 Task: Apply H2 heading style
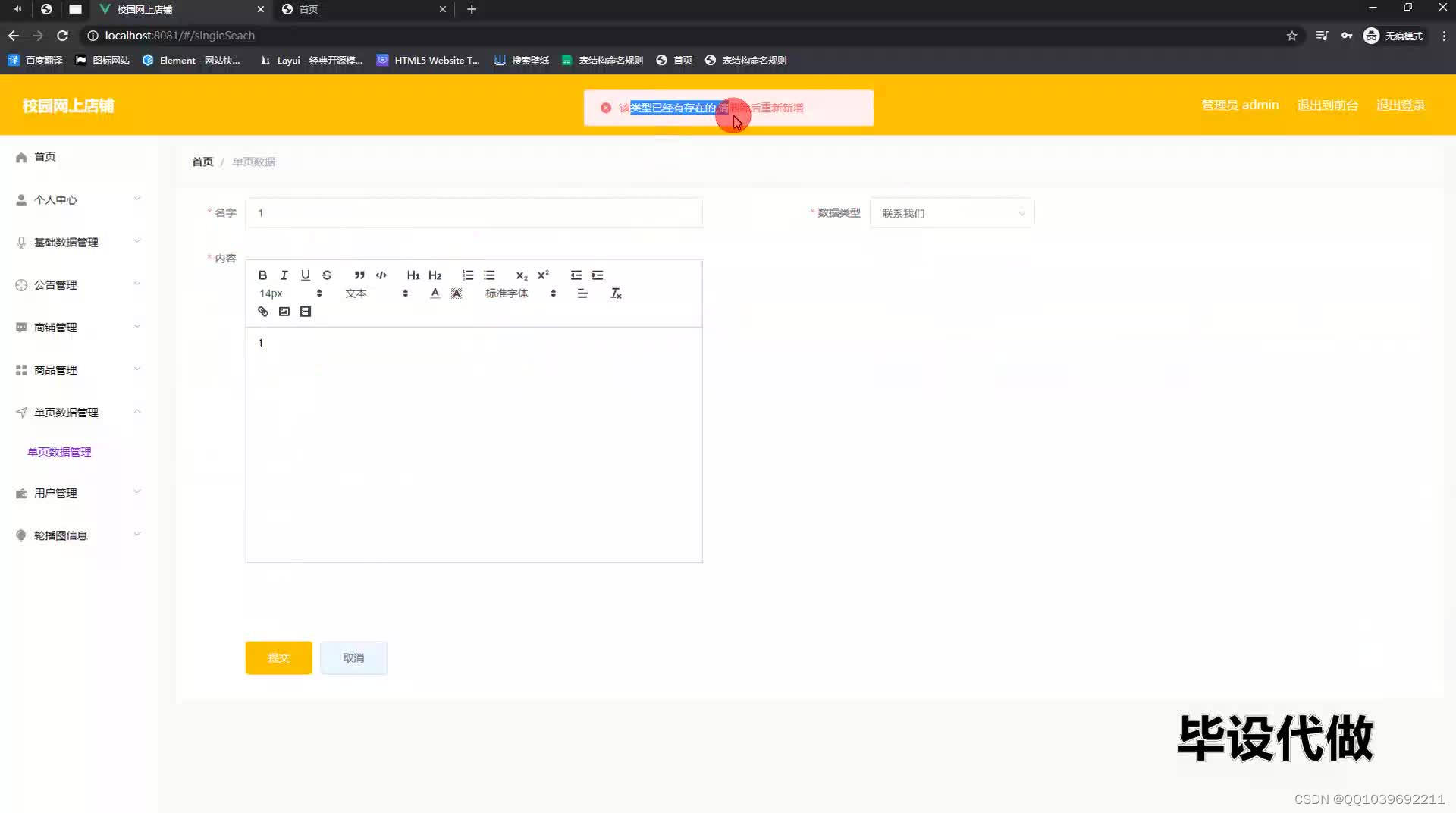pyautogui.click(x=435, y=275)
